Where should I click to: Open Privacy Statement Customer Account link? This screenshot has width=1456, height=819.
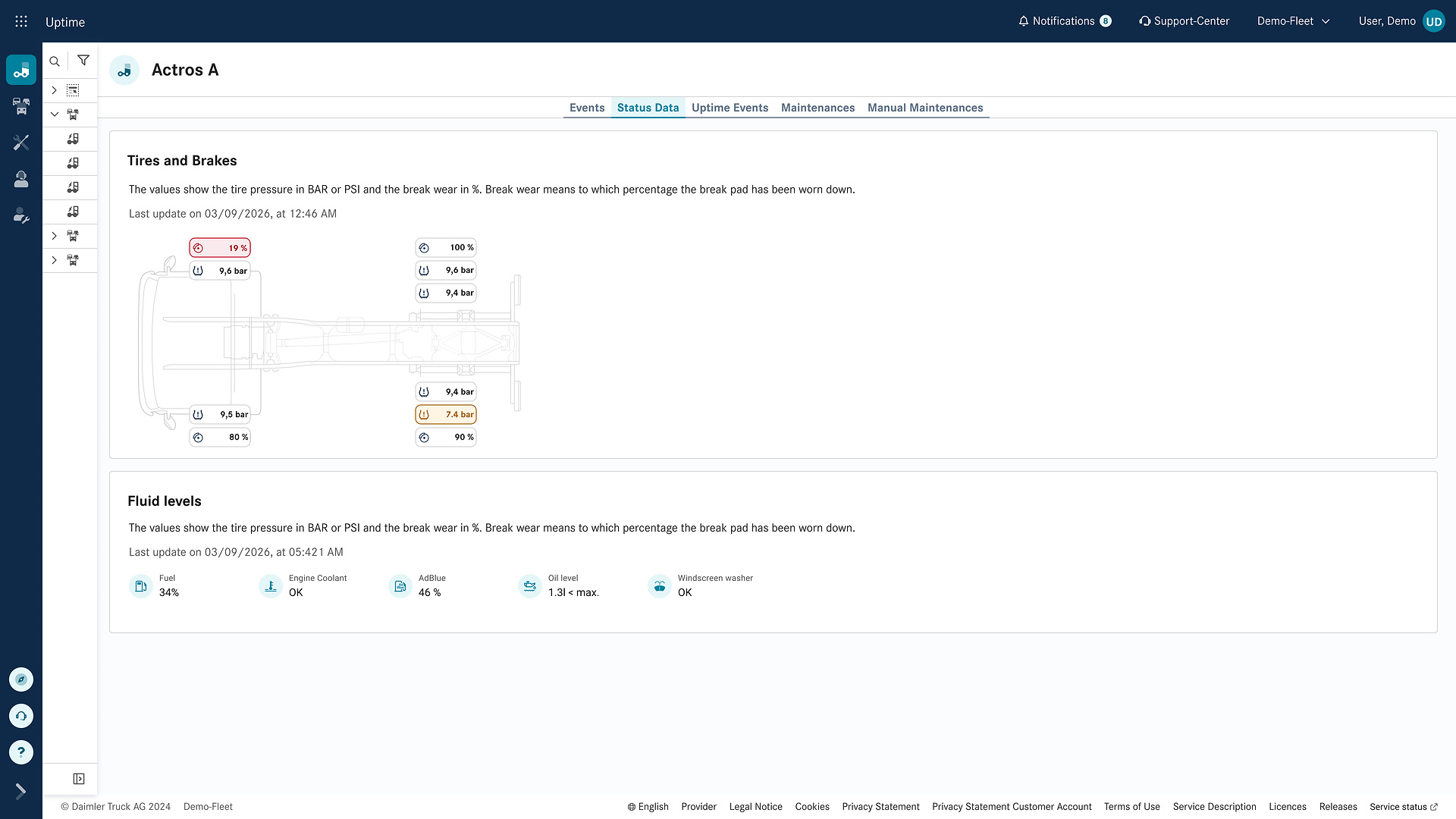(x=1012, y=807)
